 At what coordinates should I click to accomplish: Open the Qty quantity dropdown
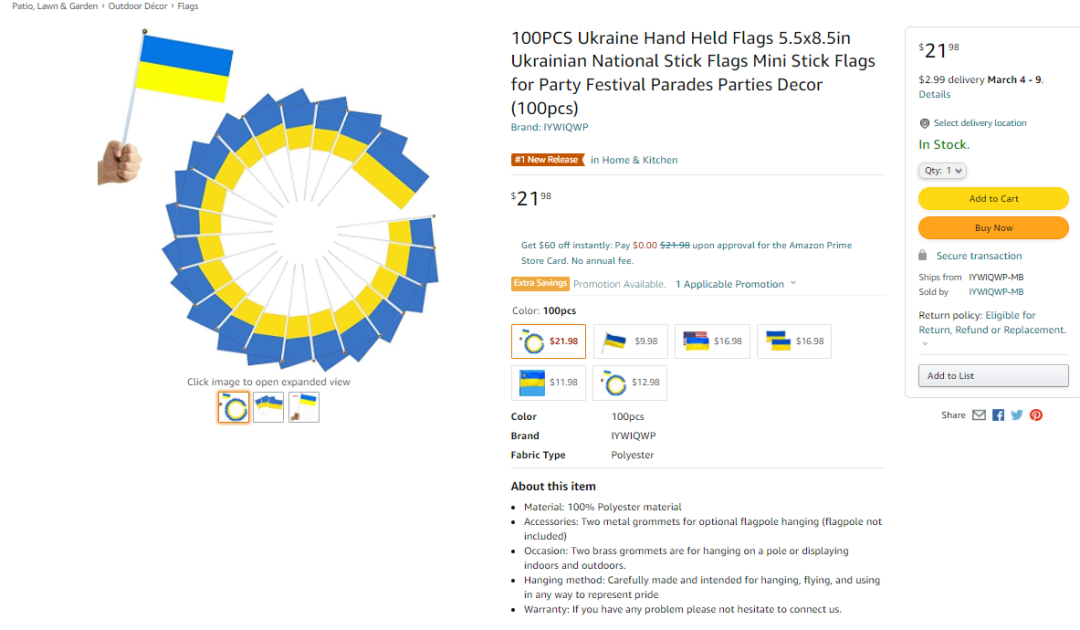click(x=943, y=171)
